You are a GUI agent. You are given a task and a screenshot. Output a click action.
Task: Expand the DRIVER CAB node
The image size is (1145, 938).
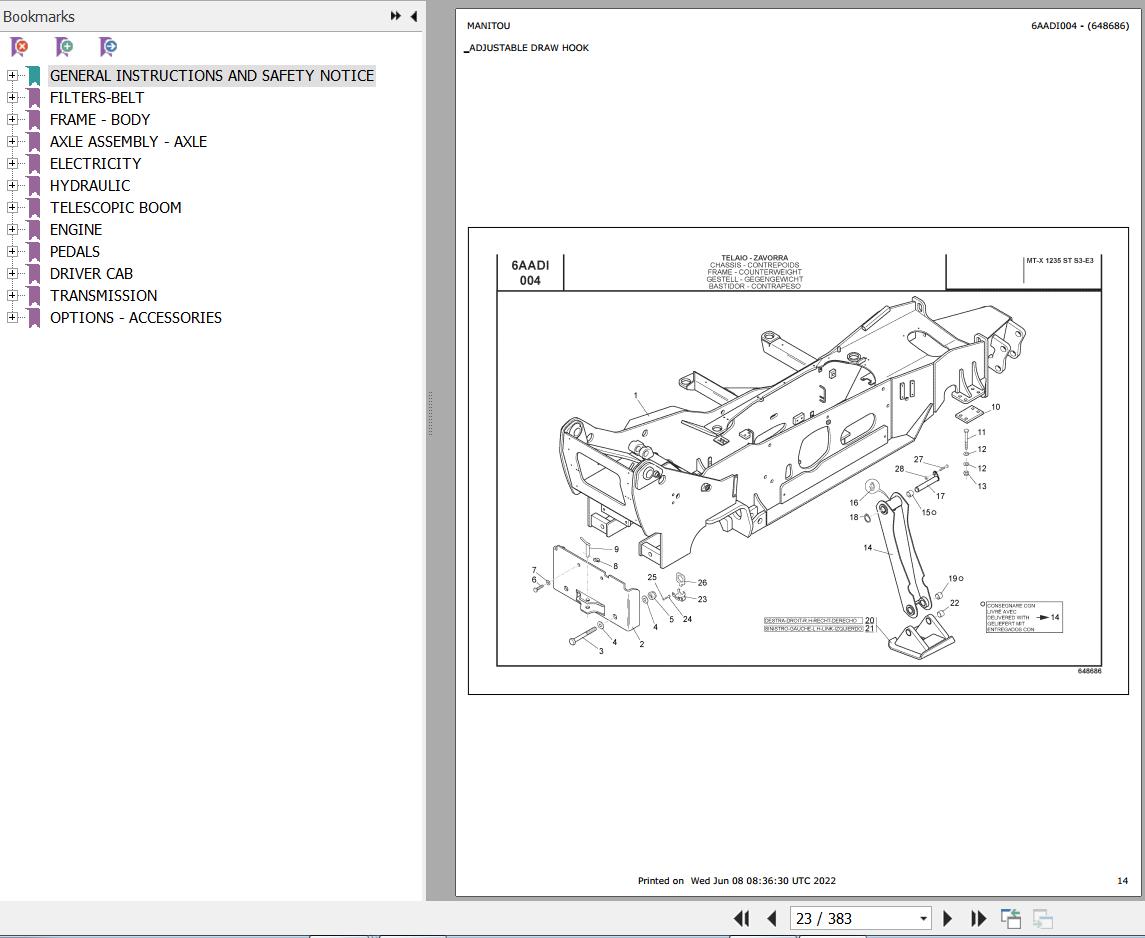pyautogui.click(x=12, y=273)
